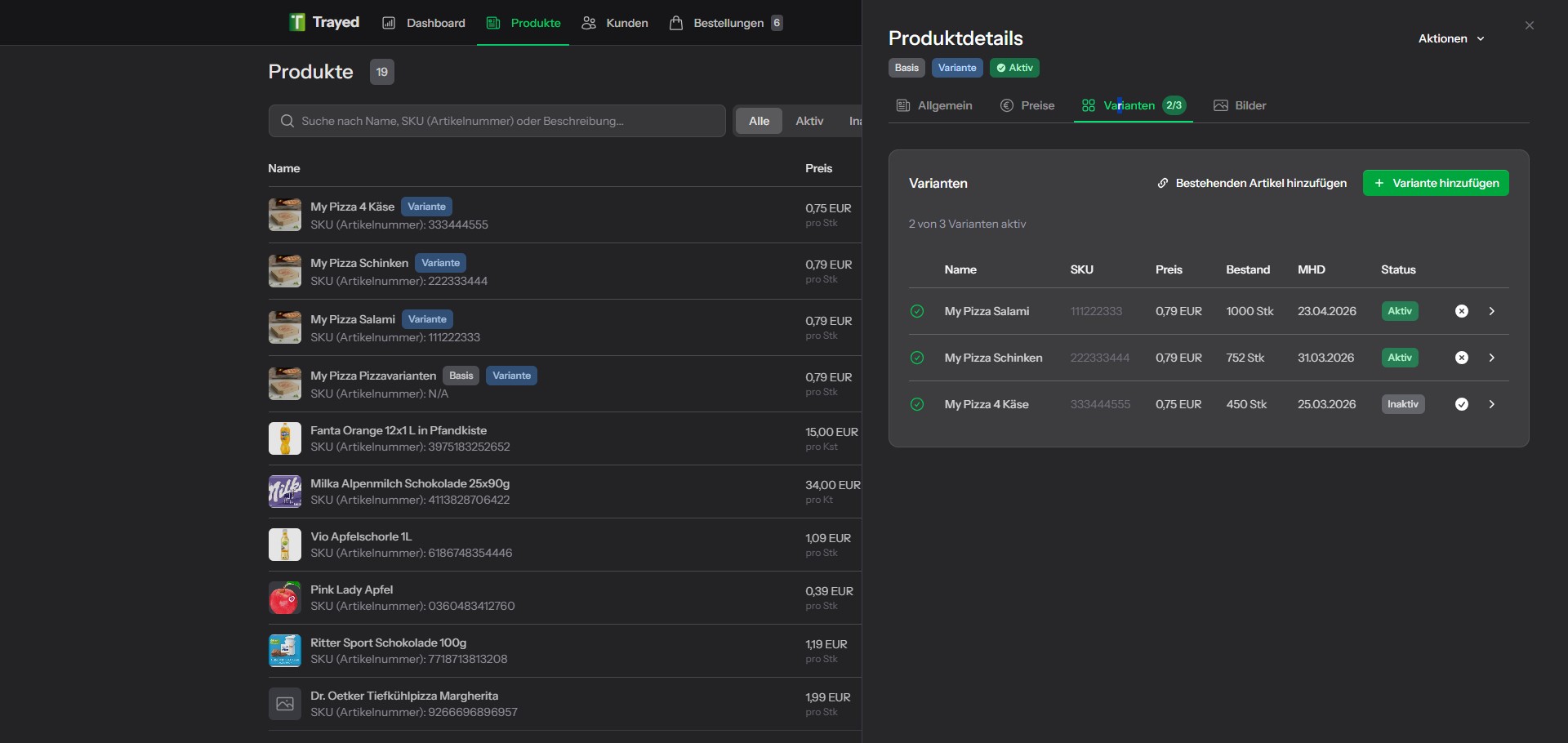Toggle the Aktiv status badge in Produktdetails header
Viewport: 1568px width, 743px height.
[1013, 67]
